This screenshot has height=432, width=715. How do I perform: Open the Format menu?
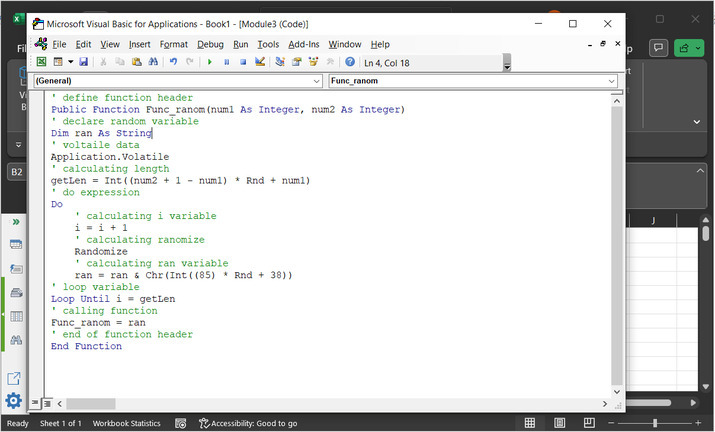[x=174, y=44]
